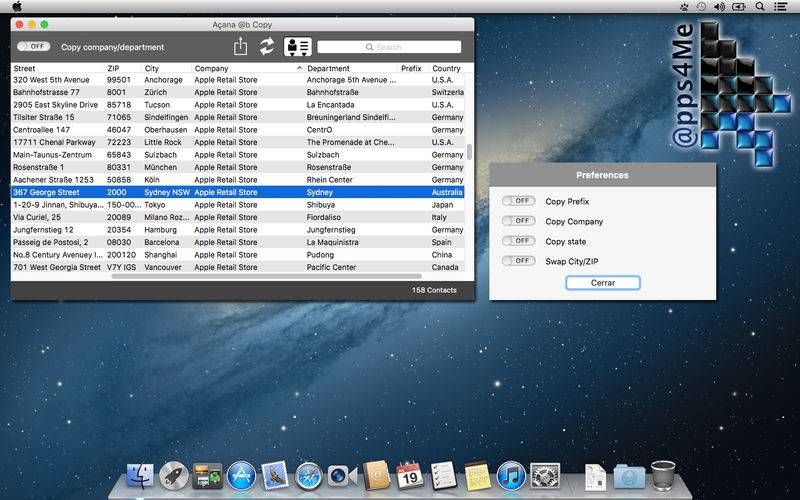Select the 17711 Chenal Parkway row
The height and width of the screenshot is (500, 800).
pyautogui.click(x=238, y=142)
